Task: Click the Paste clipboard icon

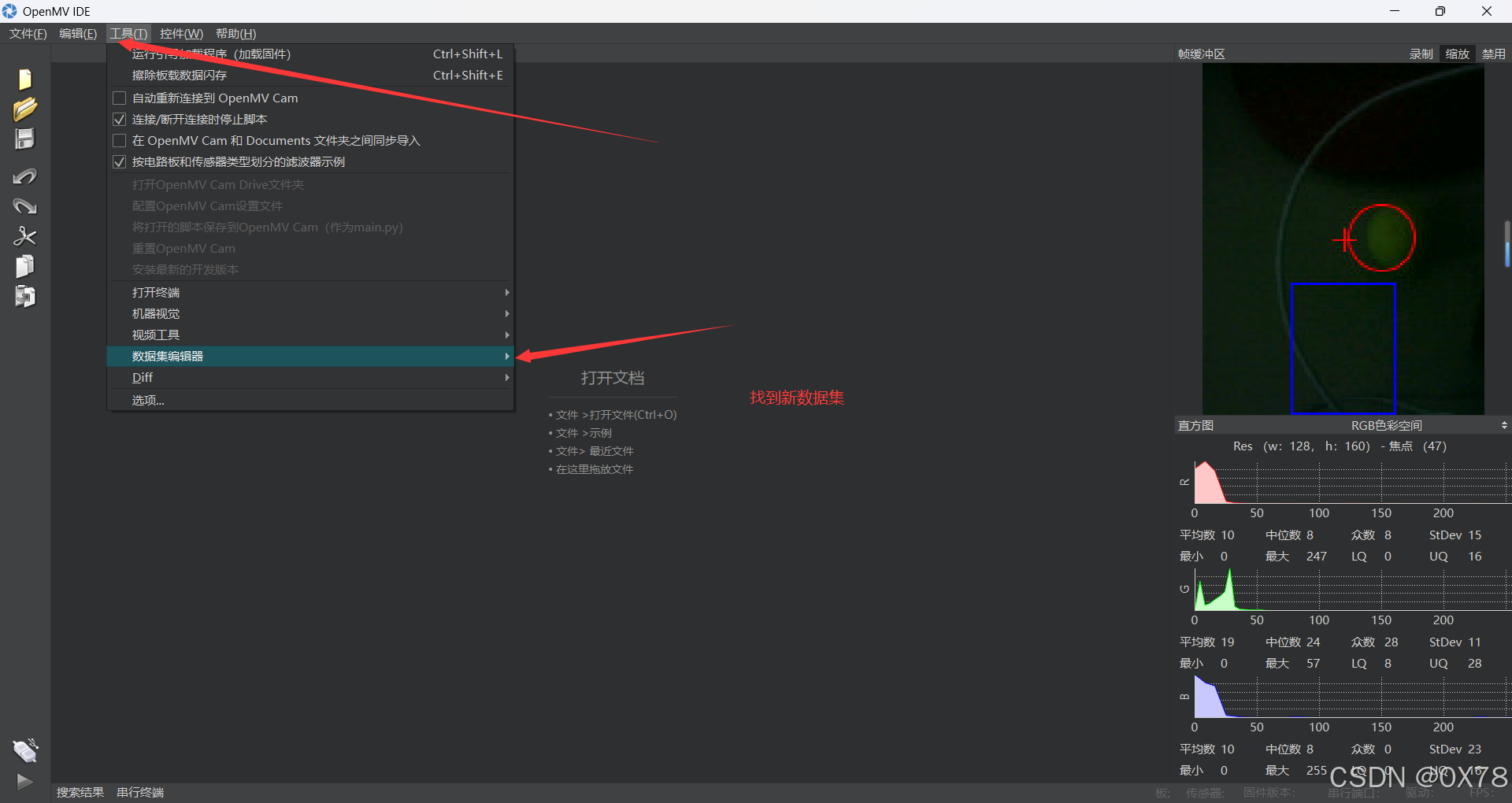Action: (x=25, y=297)
